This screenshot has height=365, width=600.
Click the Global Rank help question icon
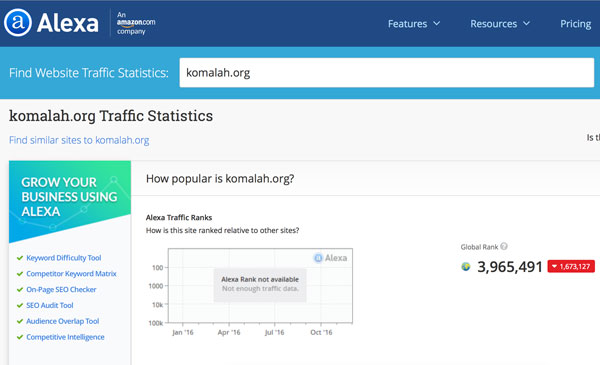(504, 246)
